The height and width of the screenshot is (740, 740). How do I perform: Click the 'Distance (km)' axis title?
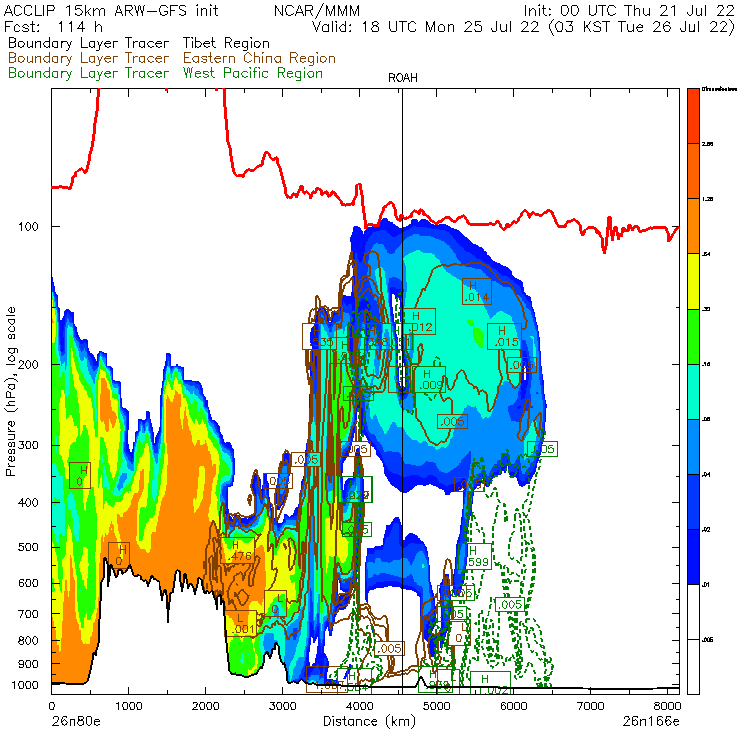click(369, 721)
